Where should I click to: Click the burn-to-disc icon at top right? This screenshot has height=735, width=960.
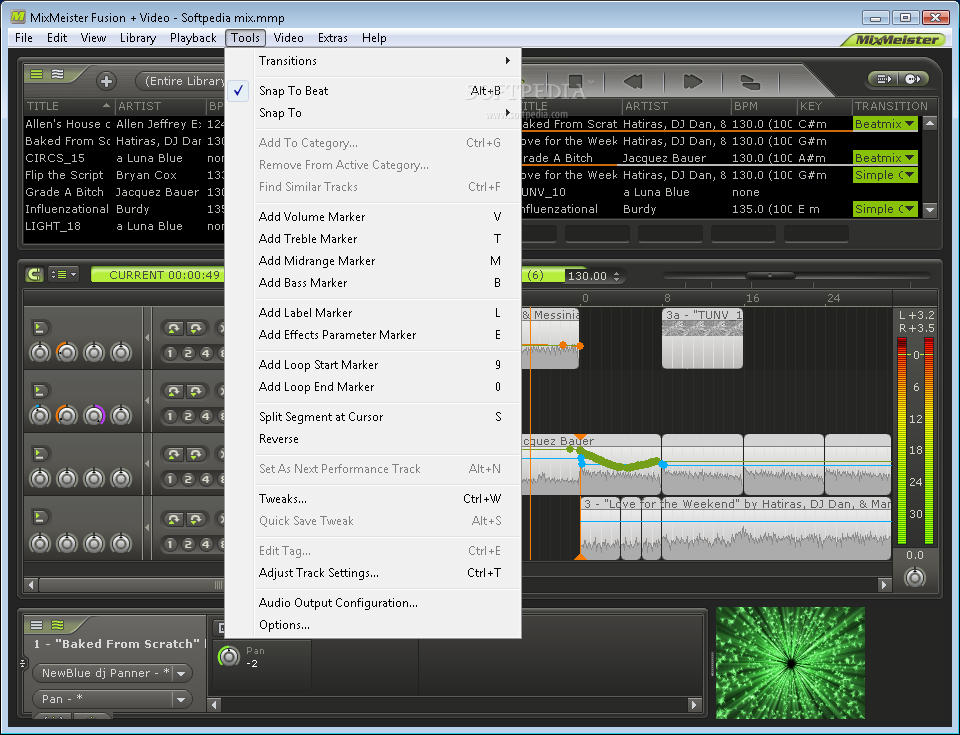[x=913, y=78]
